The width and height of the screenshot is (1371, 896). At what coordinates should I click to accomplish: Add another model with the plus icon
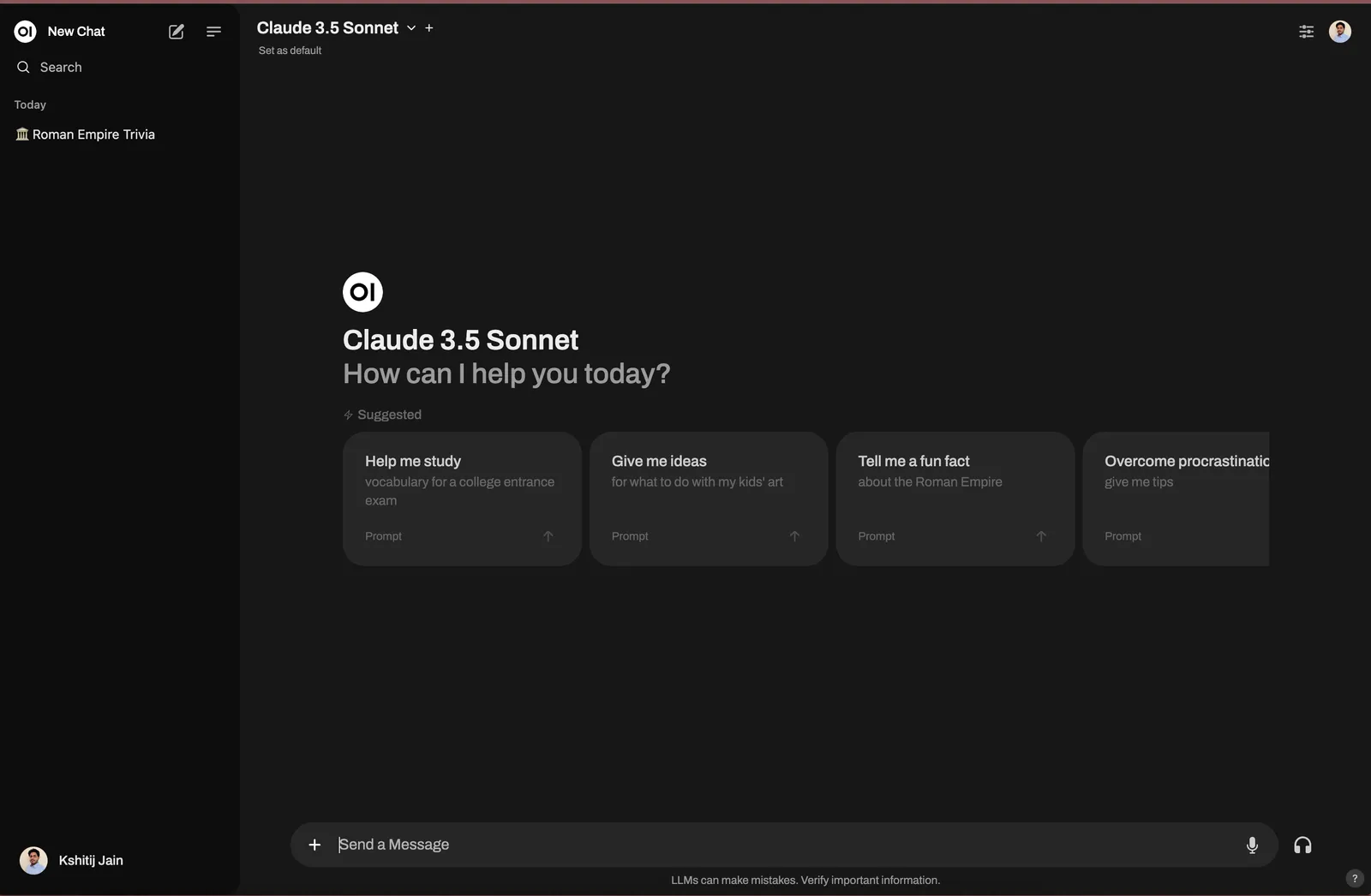pyautogui.click(x=429, y=28)
